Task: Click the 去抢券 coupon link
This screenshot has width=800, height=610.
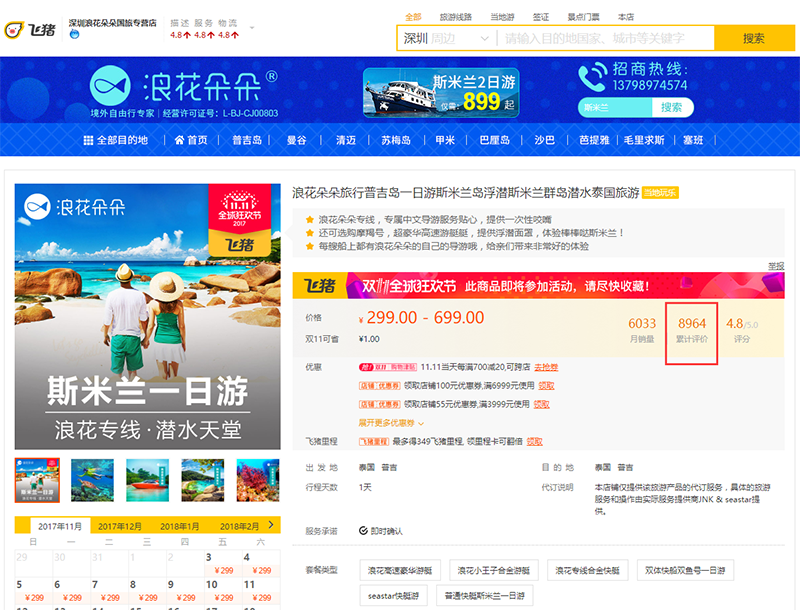Action: pos(546,367)
